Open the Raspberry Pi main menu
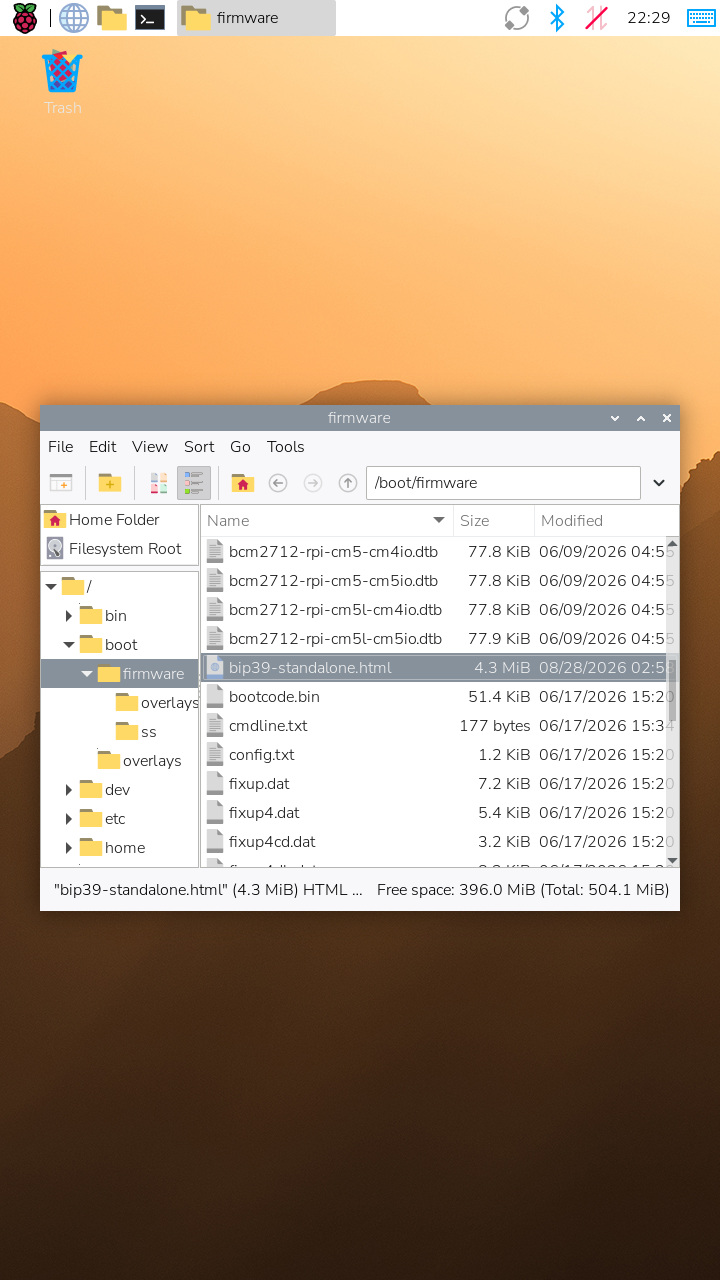Viewport: 720px width, 1280px height. (x=24, y=18)
